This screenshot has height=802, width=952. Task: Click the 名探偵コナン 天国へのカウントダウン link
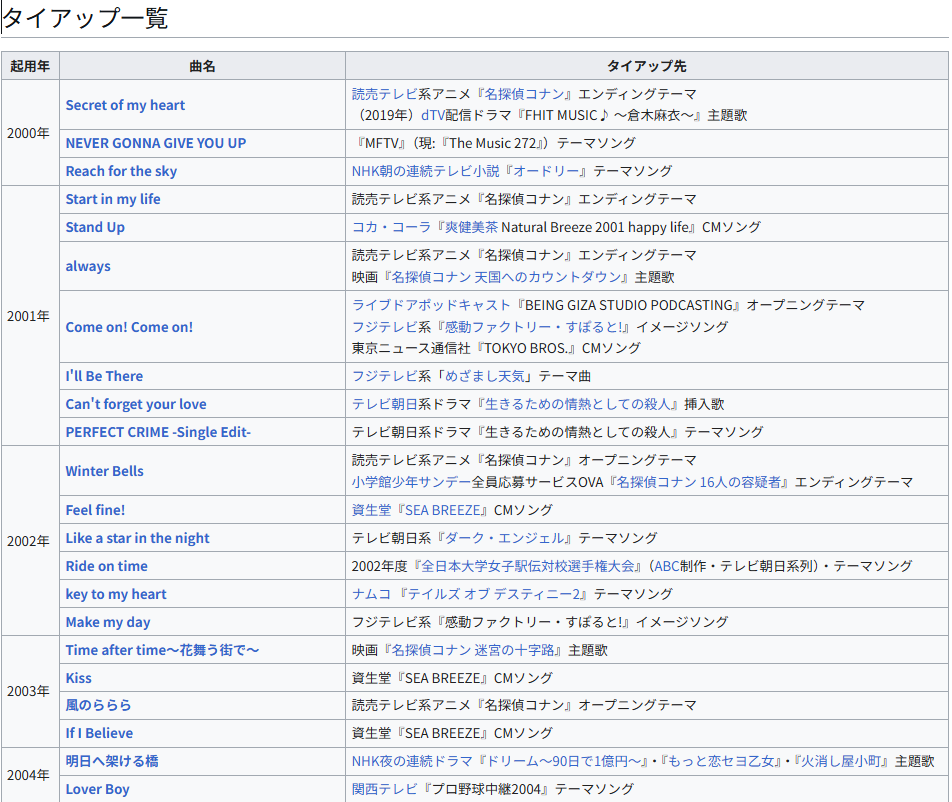click(x=506, y=277)
